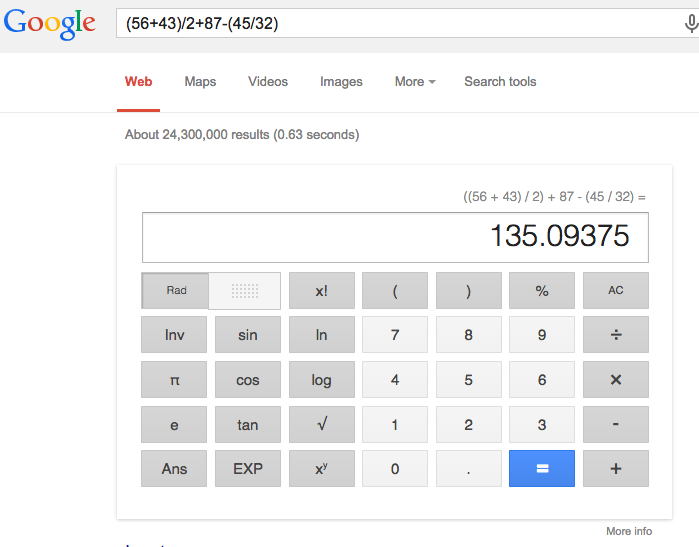Click the subtraction minus key
This screenshot has width=699, height=547.
(x=616, y=424)
